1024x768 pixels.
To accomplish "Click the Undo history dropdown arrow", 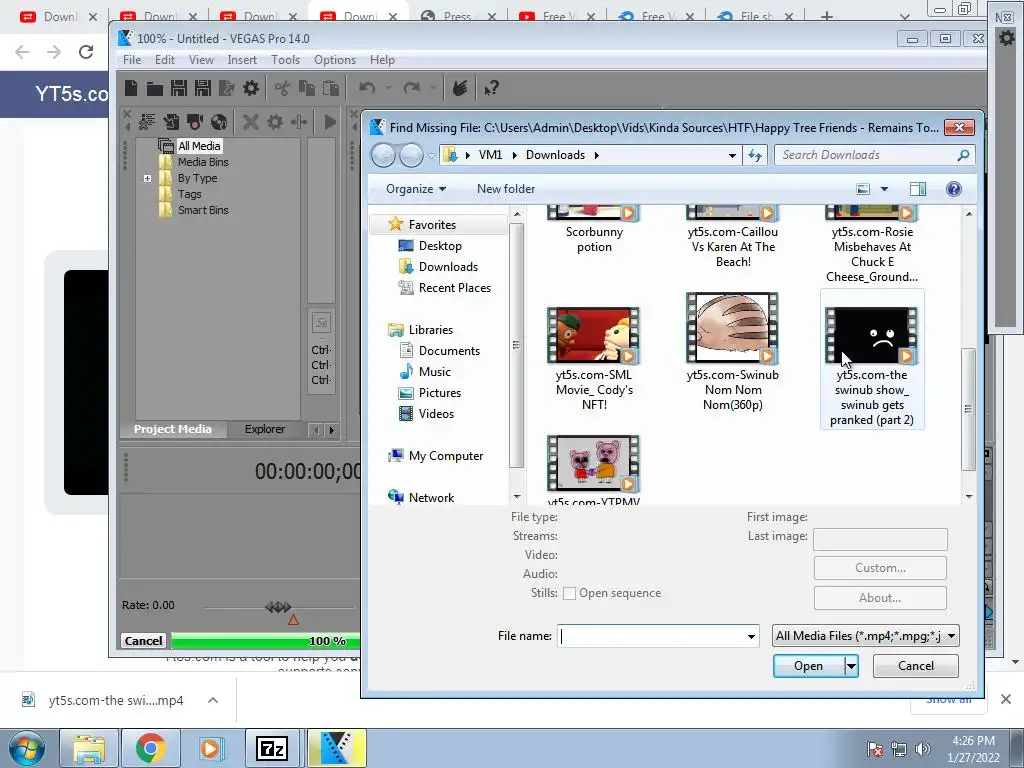I will pyautogui.click(x=388, y=88).
